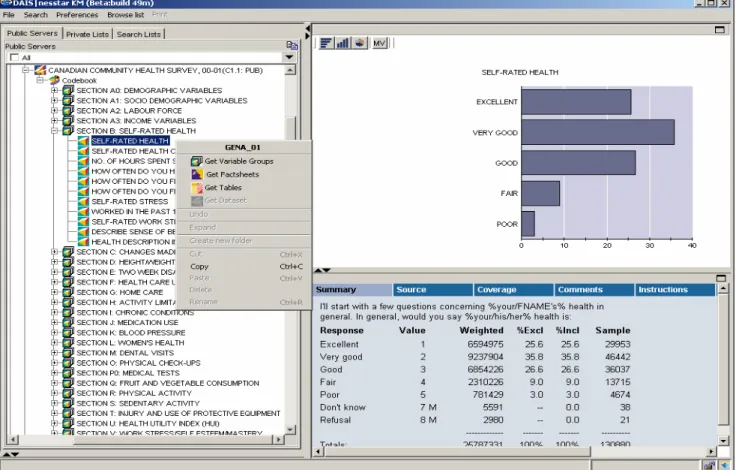Open the Coverage tab

tap(514, 290)
